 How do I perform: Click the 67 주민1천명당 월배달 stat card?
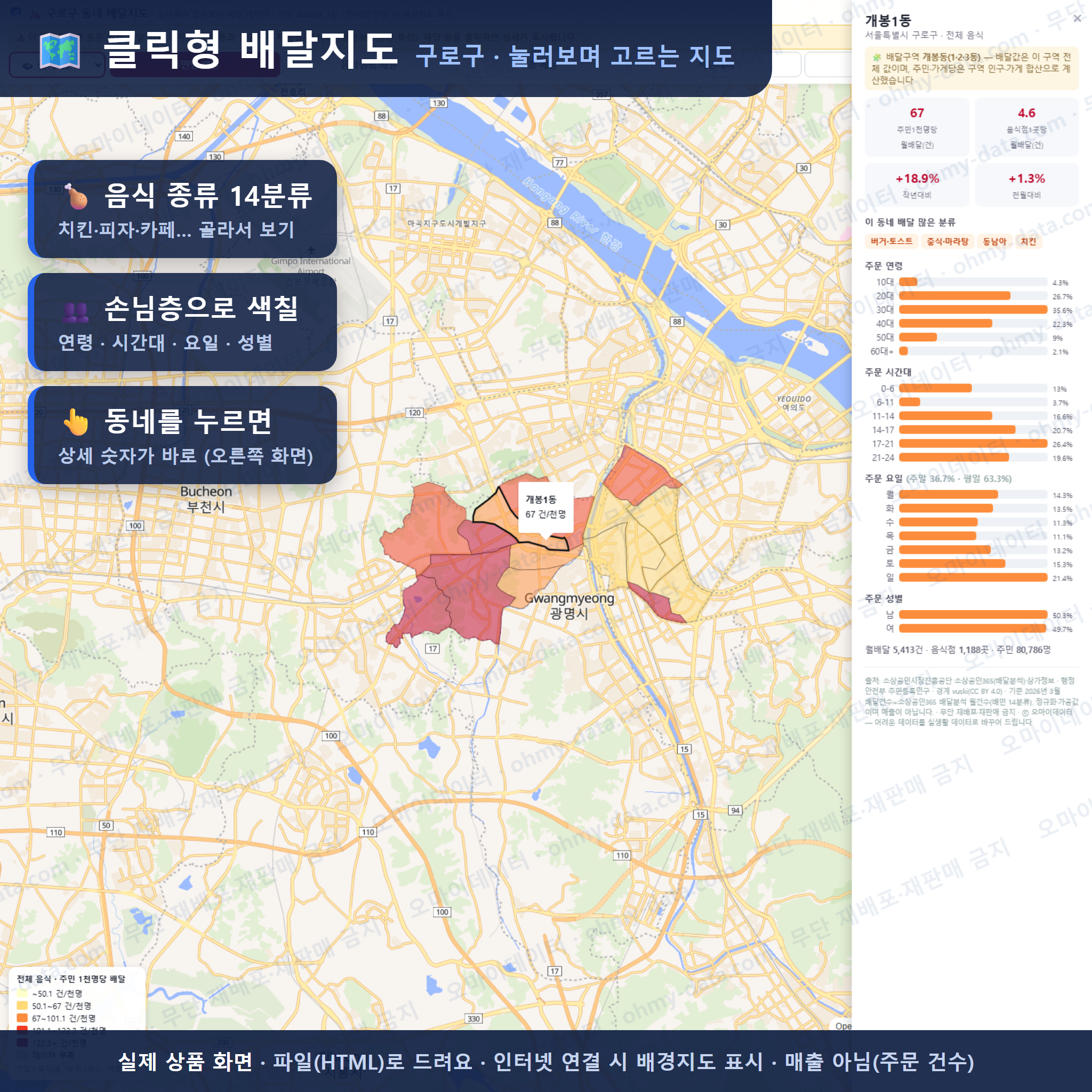(x=917, y=128)
